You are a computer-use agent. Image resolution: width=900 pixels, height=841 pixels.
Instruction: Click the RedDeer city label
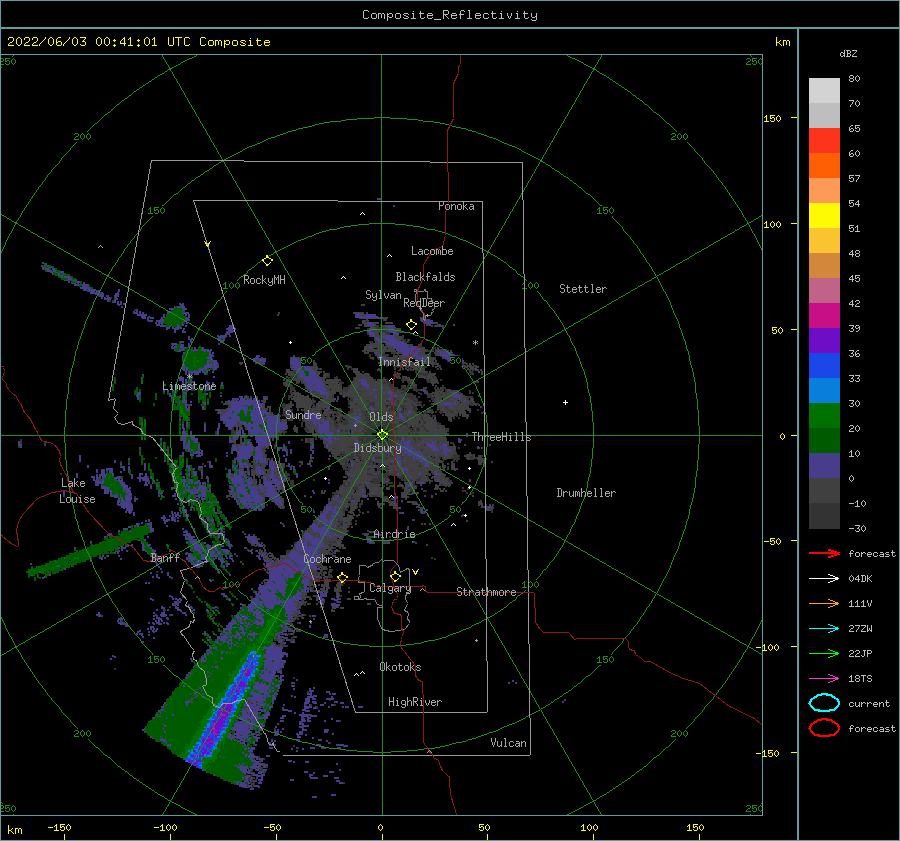pos(424,303)
